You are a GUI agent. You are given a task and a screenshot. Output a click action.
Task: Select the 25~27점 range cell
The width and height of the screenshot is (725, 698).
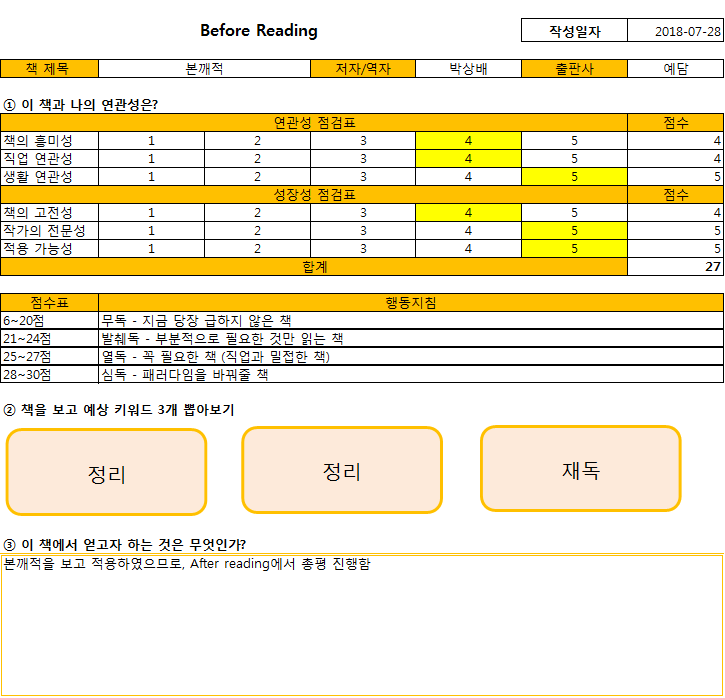pyautogui.click(x=49, y=356)
